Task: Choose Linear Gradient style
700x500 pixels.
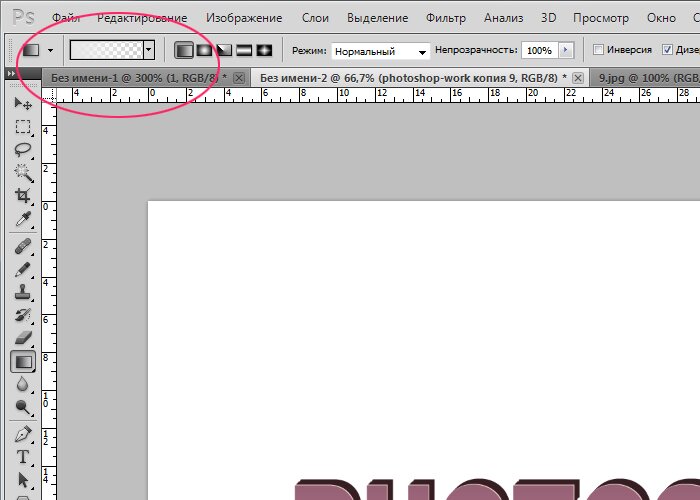Action: click(x=184, y=50)
